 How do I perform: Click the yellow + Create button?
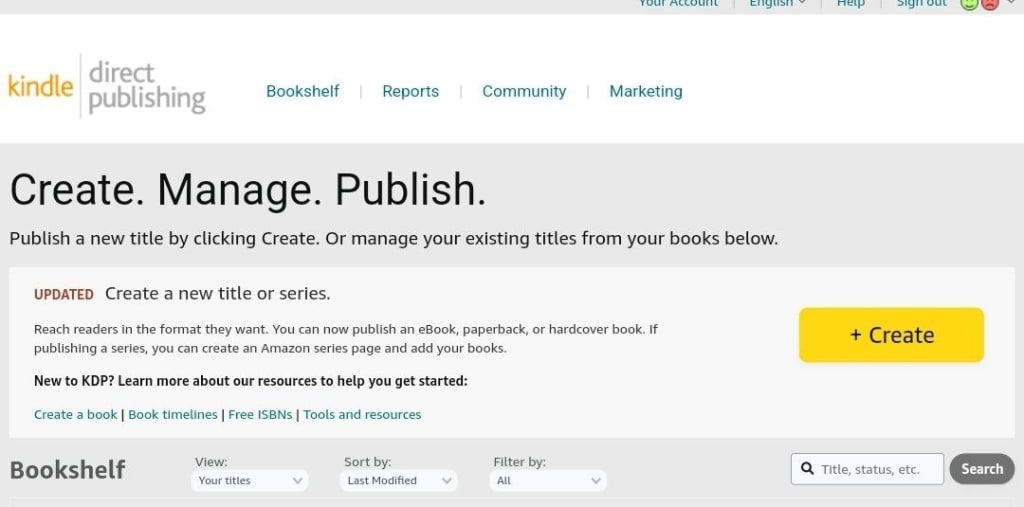point(891,335)
